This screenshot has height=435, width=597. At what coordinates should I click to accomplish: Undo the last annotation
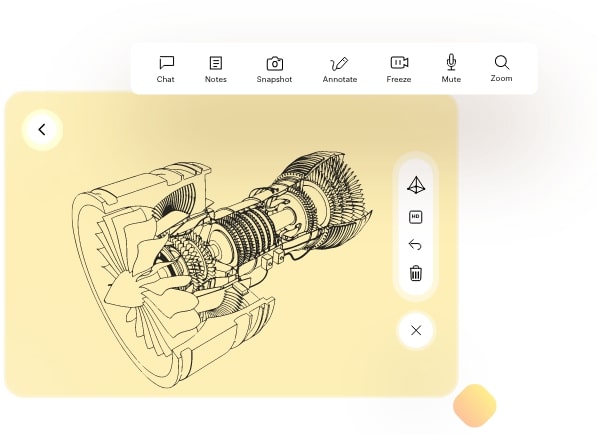415,244
